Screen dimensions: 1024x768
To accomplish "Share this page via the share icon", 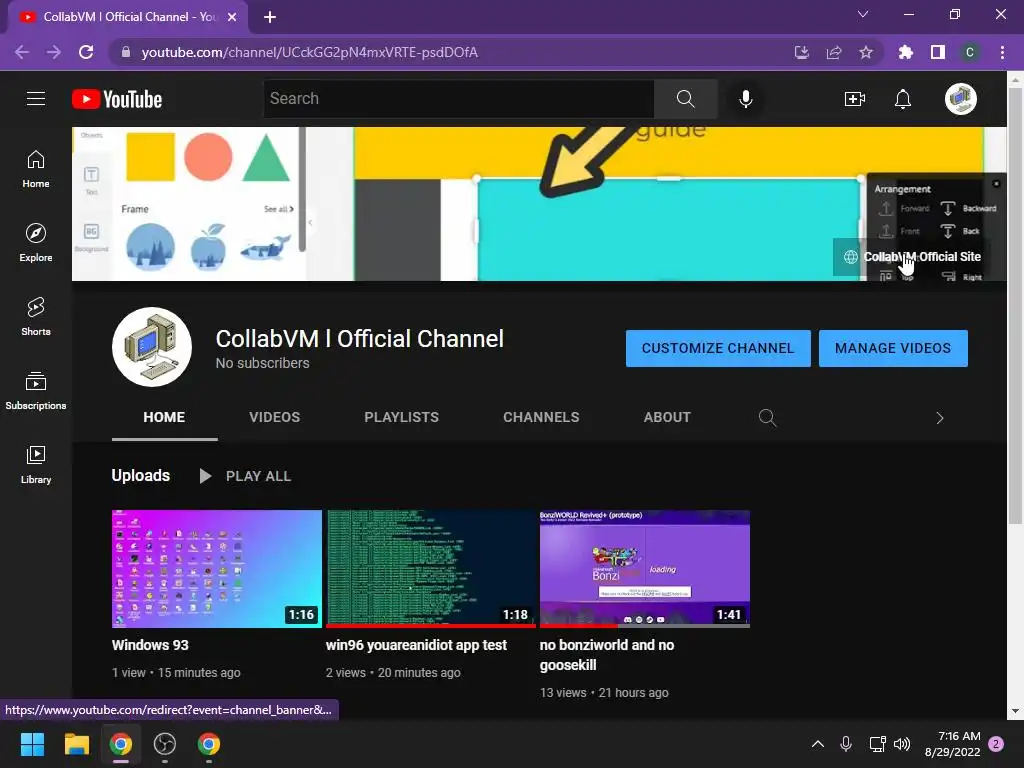I will click(x=834, y=52).
